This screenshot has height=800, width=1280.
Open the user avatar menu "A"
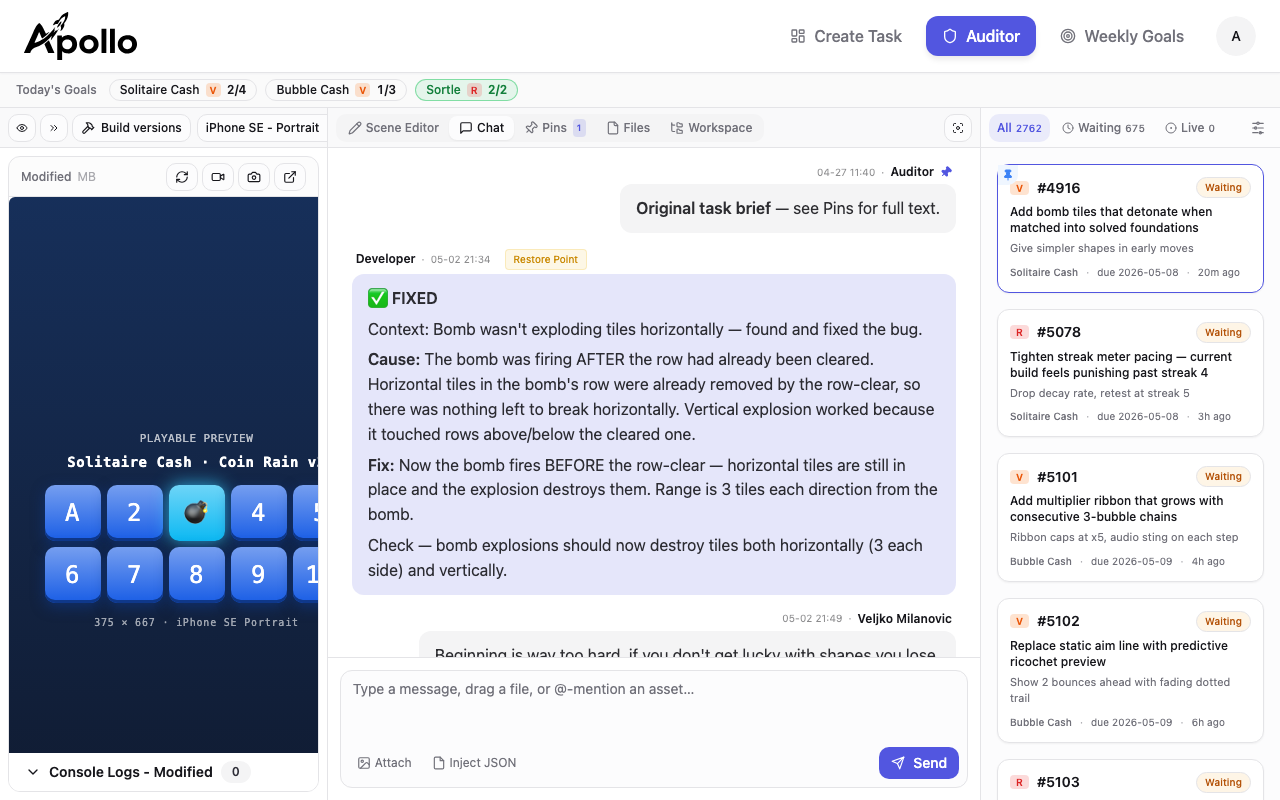coord(1236,36)
